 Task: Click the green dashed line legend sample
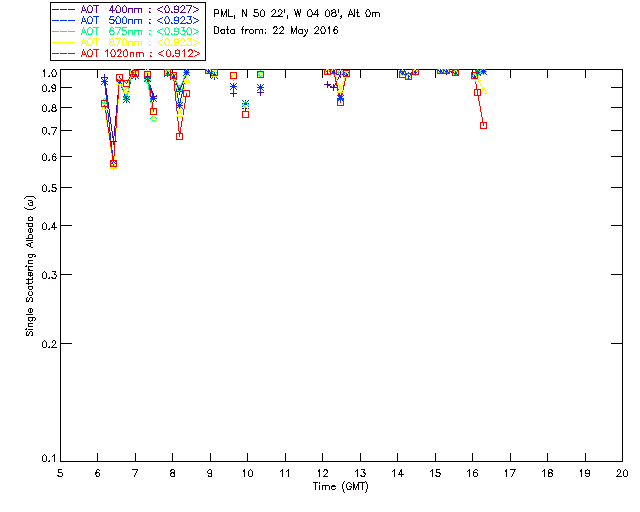pyautogui.click(x=64, y=31)
